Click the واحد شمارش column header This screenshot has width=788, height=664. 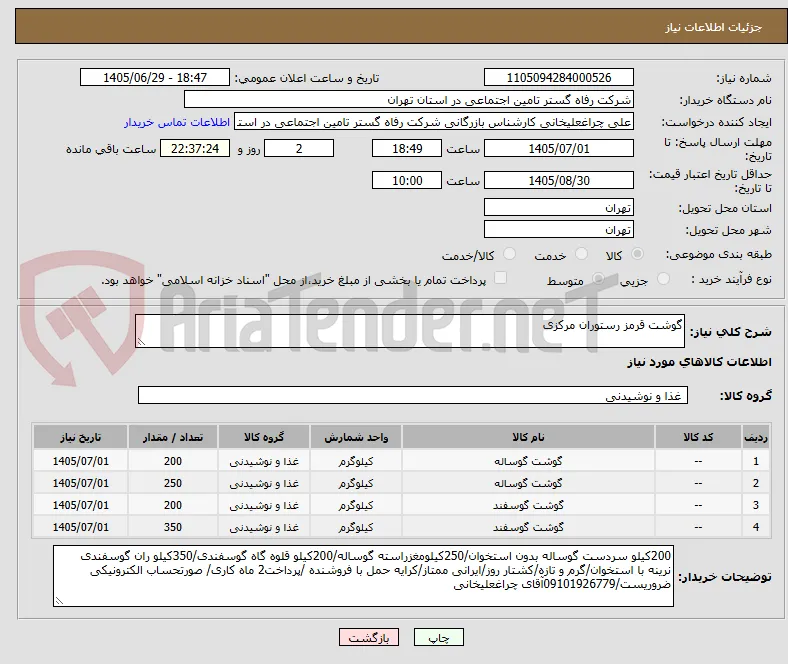coord(356,437)
